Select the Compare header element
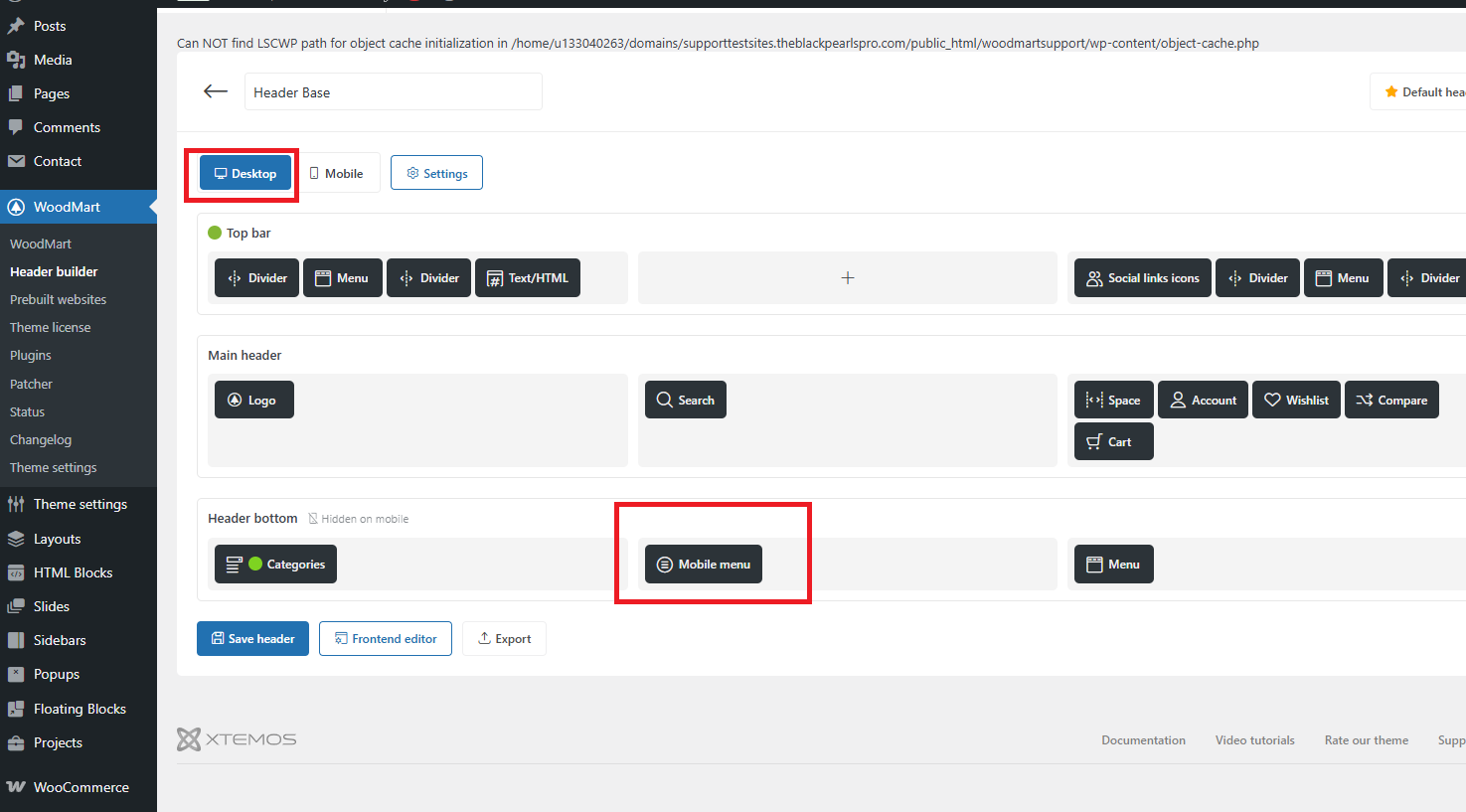The width and height of the screenshot is (1466, 812). pos(1391,400)
